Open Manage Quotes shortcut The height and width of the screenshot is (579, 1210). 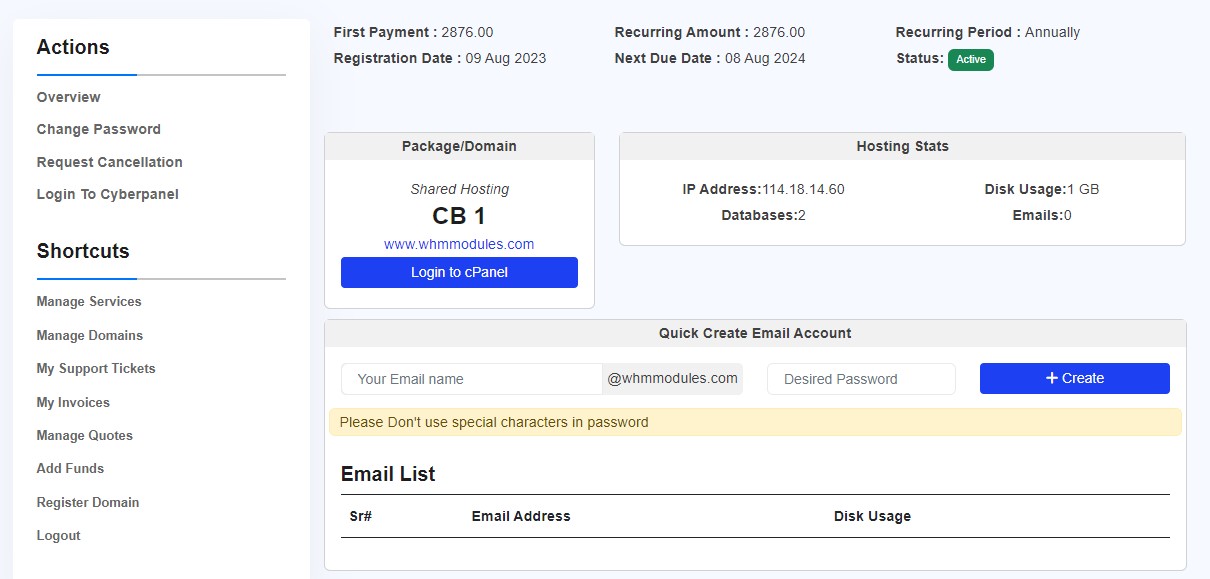pyautogui.click(x=85, y=435)
